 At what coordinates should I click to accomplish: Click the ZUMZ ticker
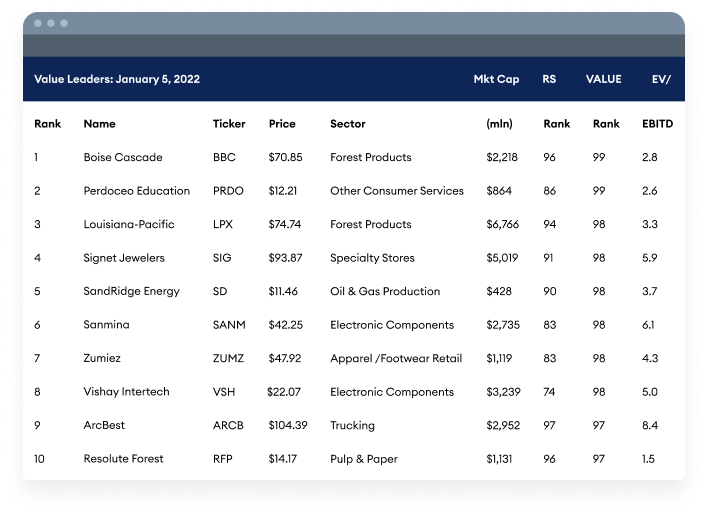pyautogui.click(x=228, y=358)
